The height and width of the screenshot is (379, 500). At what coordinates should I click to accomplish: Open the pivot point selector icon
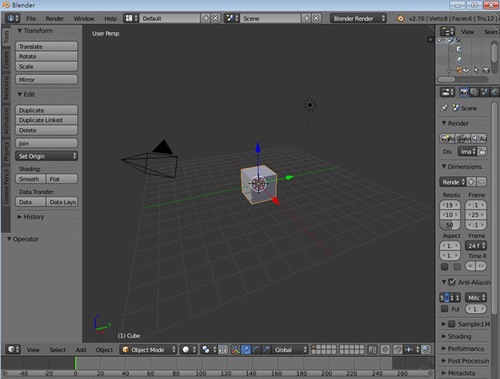209,349
